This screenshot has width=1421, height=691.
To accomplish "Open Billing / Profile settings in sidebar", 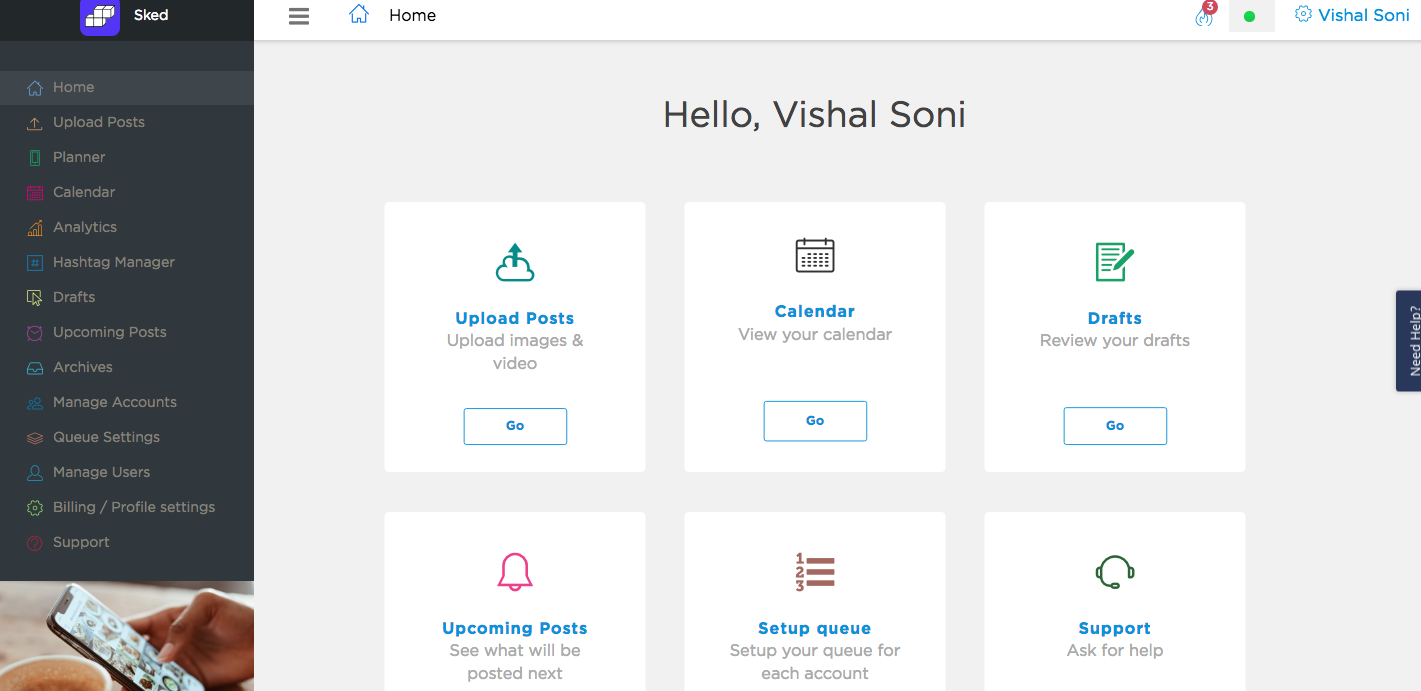I will (x=127, y=508).
